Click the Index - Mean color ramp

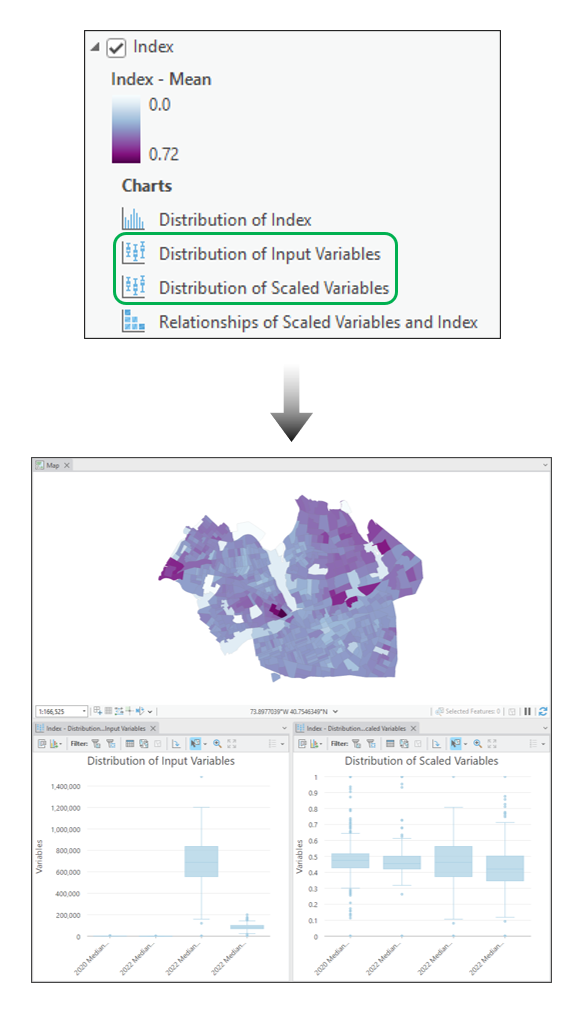pos(125,129)
